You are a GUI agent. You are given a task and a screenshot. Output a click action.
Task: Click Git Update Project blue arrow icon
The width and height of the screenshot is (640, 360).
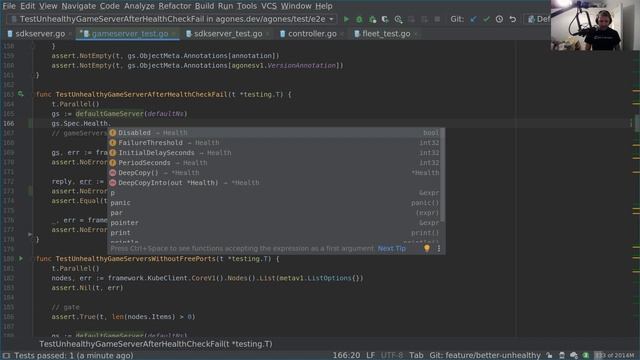tap(473, 19)
